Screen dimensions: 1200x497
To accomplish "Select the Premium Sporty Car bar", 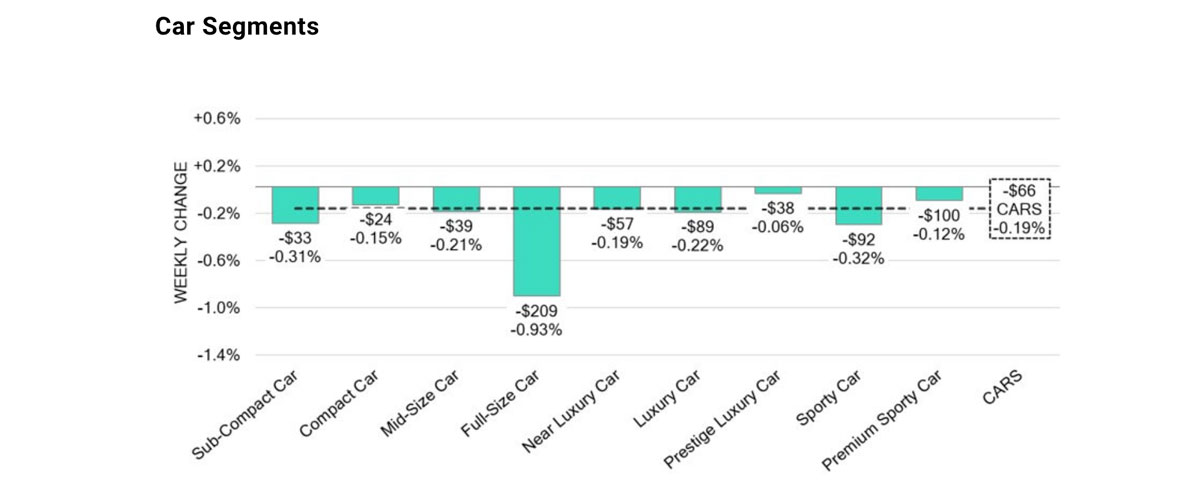I will (939, 194).
